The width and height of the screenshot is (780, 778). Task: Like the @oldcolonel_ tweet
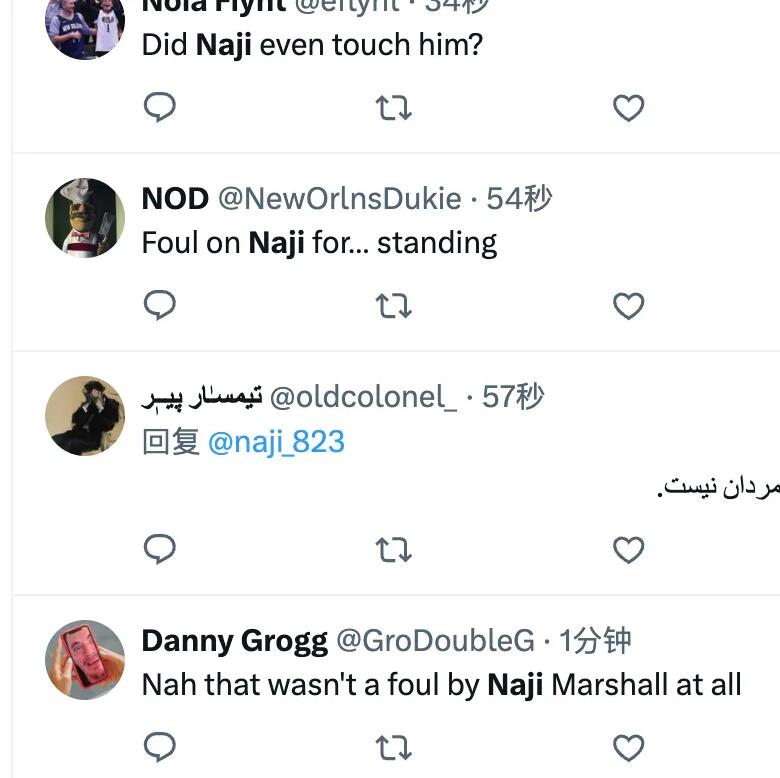click(628, 549)
